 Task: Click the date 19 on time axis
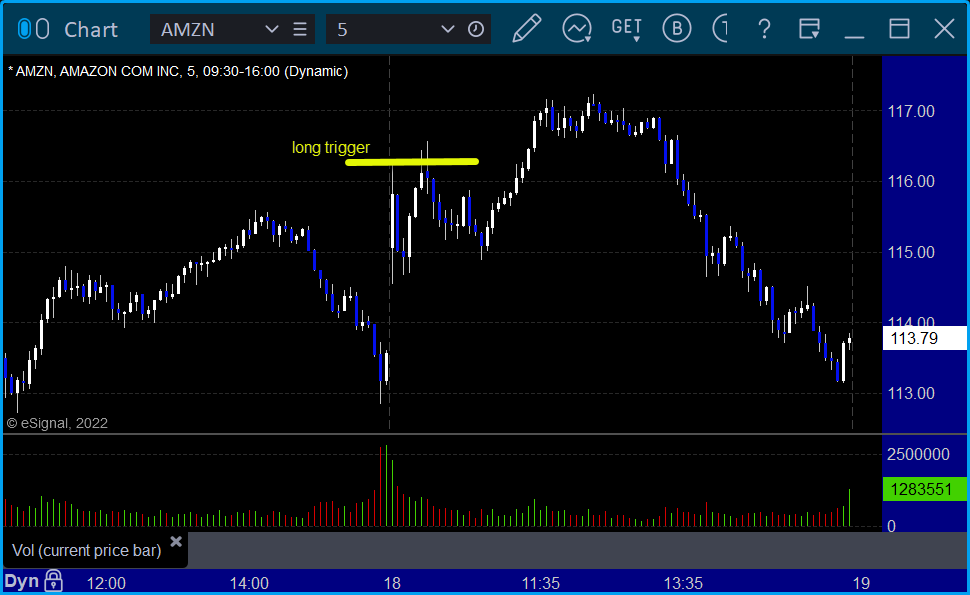861,583
